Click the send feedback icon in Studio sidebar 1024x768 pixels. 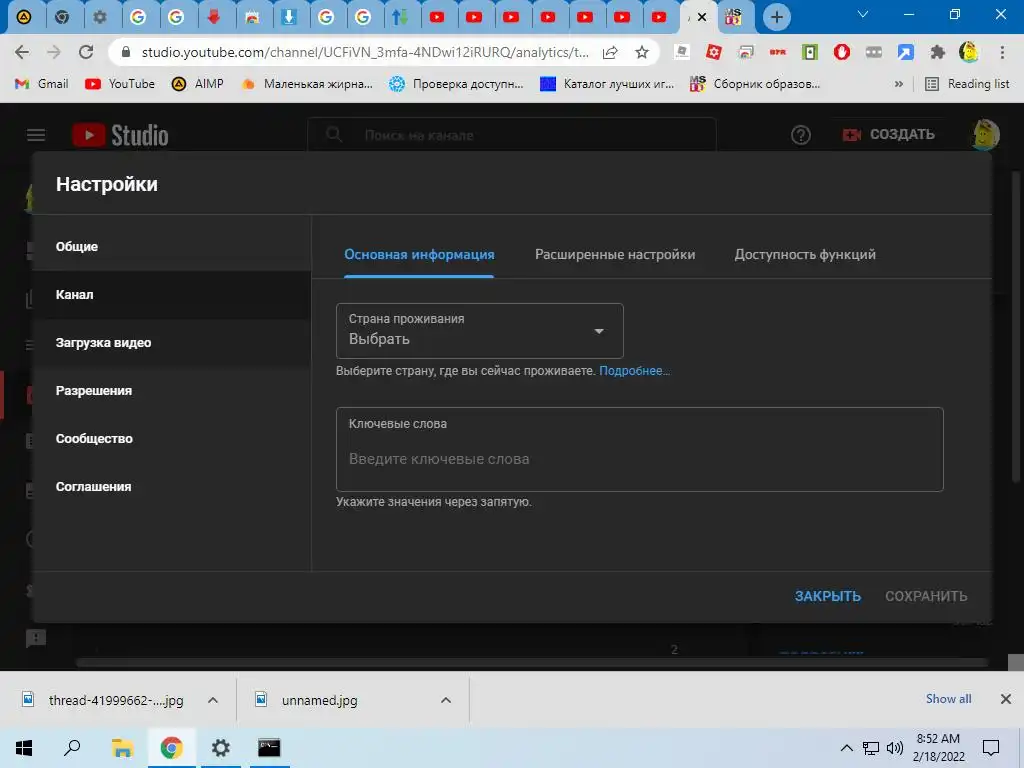(35, 638)
